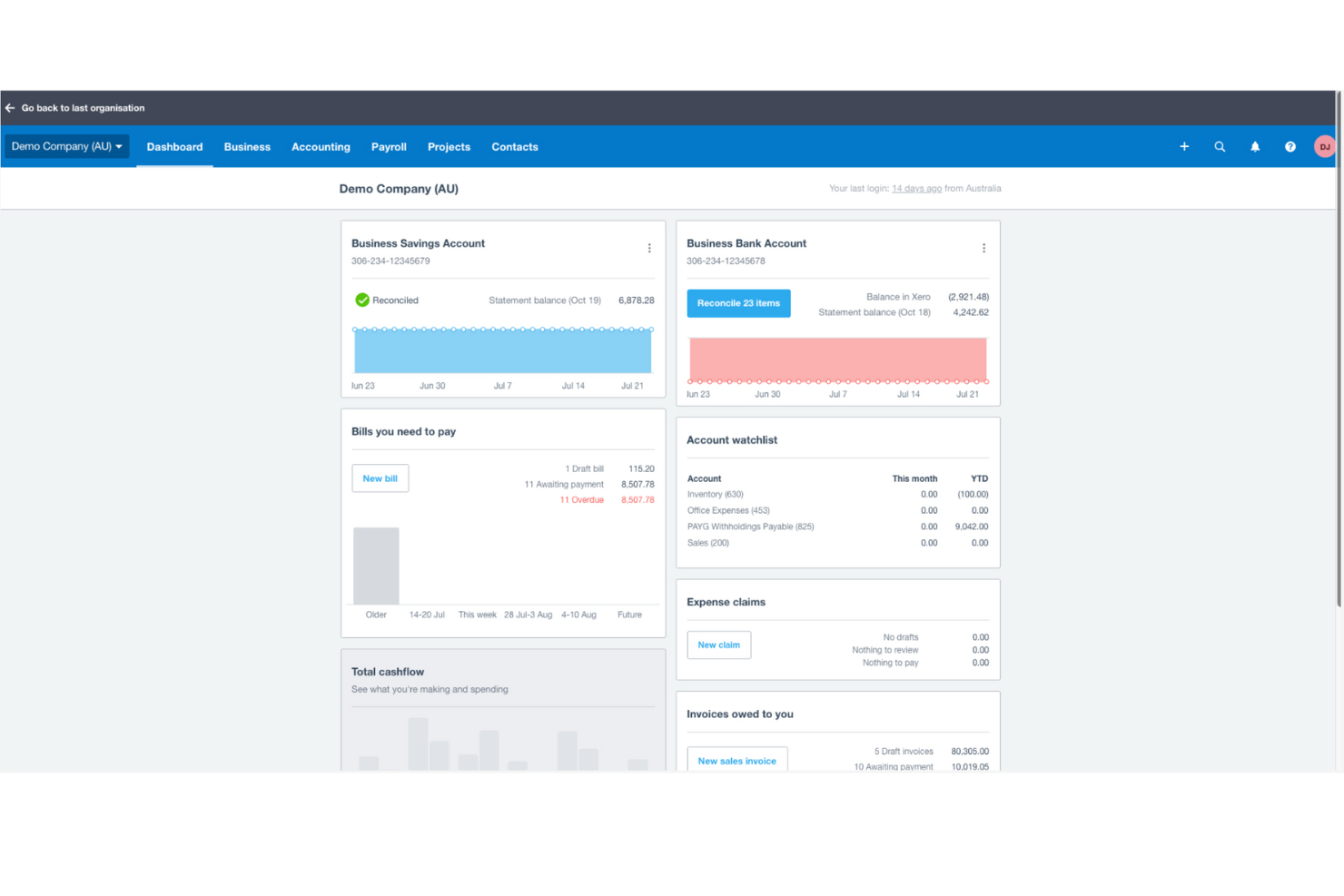Open the Contacts menu
The width and height of the screenshot is (1344, 896).
[515, 147]
